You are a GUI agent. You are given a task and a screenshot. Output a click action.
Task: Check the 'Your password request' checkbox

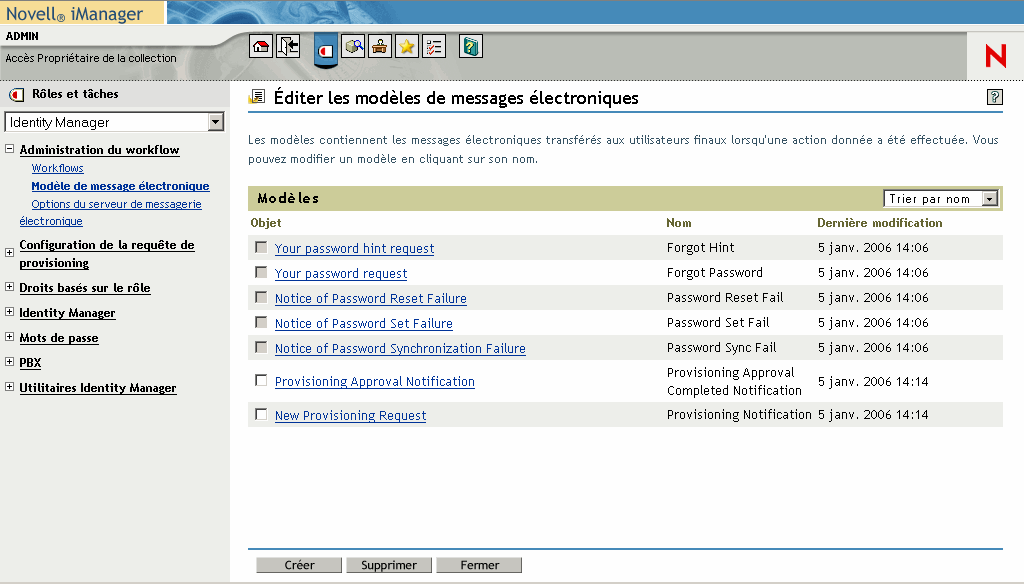(261, 272)
